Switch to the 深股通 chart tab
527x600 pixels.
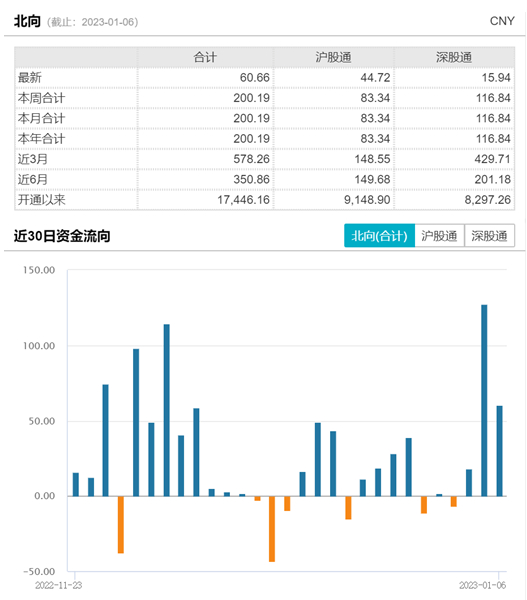[489, 236]
